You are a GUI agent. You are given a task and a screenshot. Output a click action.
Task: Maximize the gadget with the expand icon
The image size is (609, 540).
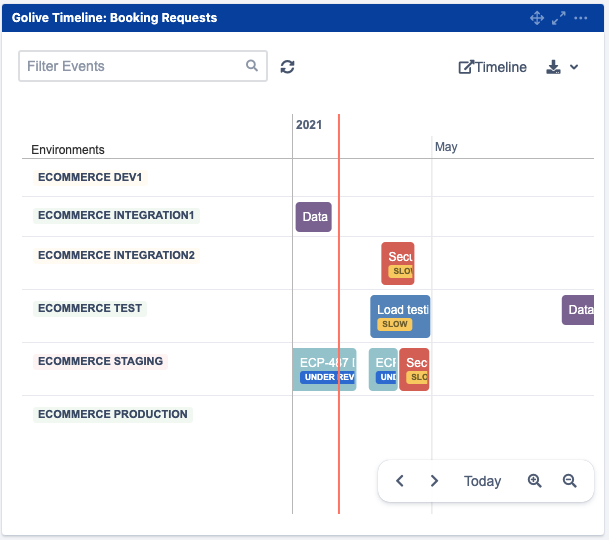(x=559, y=18)
